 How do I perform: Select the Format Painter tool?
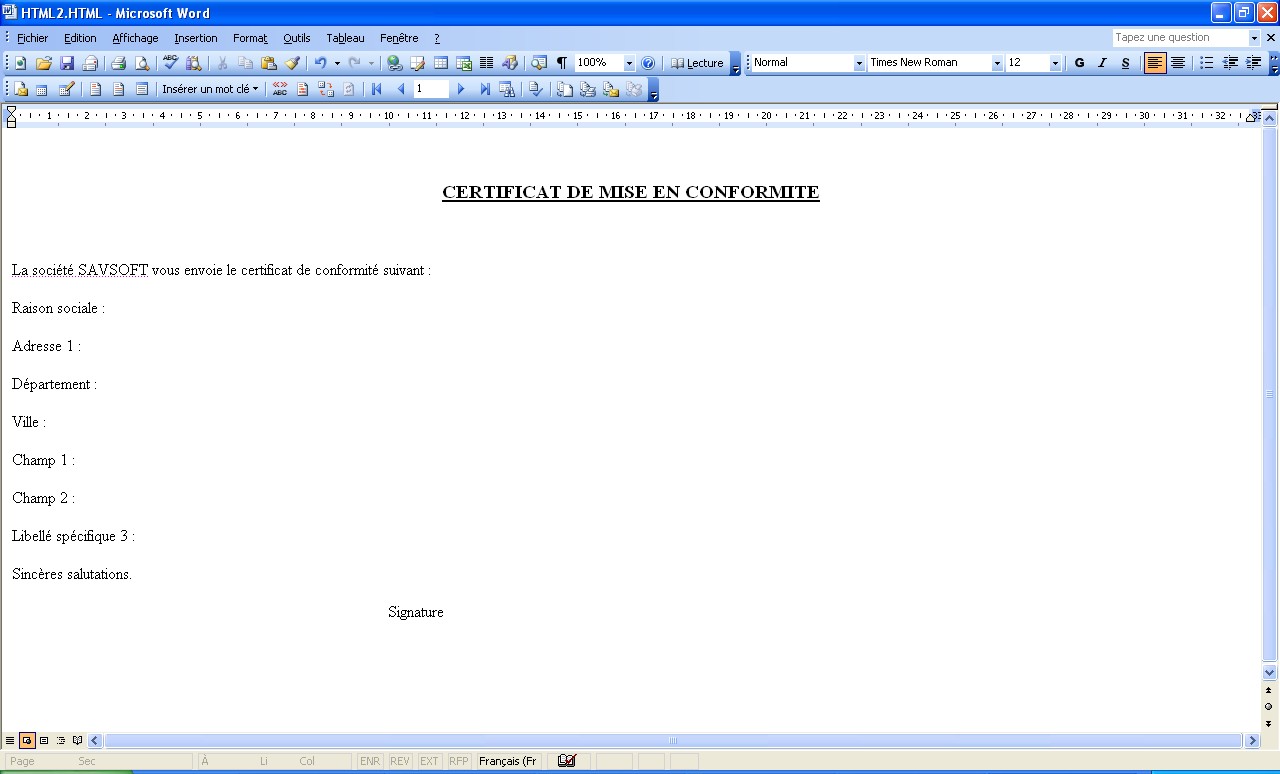[x=293, y=62]
